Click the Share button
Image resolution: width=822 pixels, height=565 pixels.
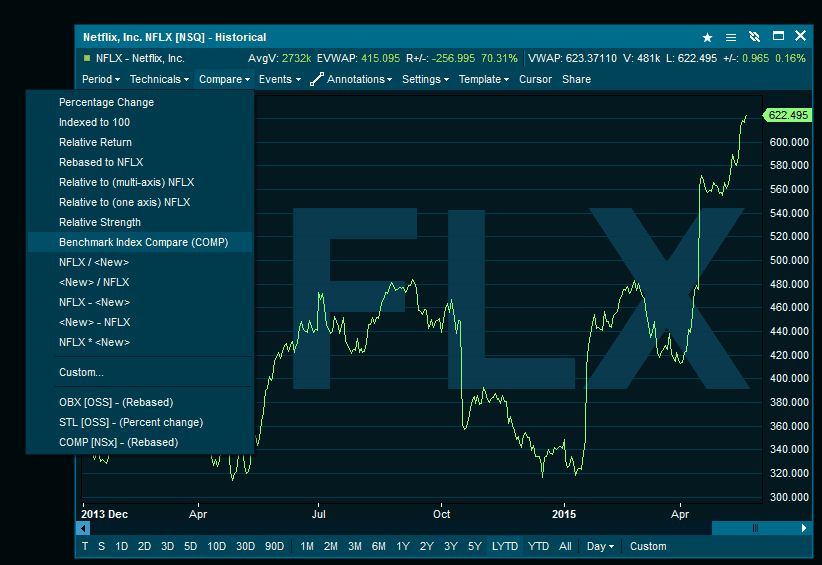[x=576, y=79]
